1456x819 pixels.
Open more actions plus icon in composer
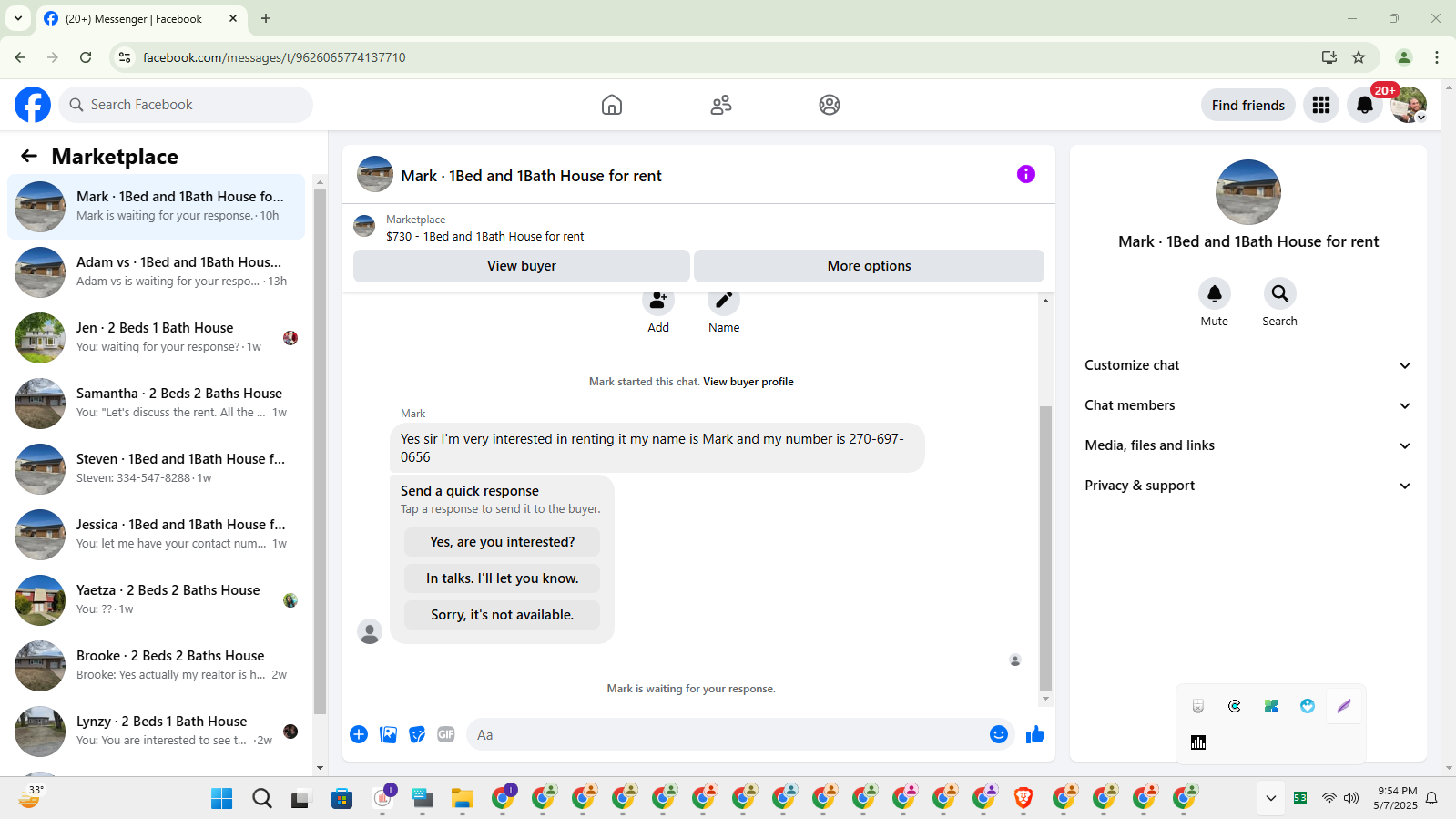coord(359,734)
